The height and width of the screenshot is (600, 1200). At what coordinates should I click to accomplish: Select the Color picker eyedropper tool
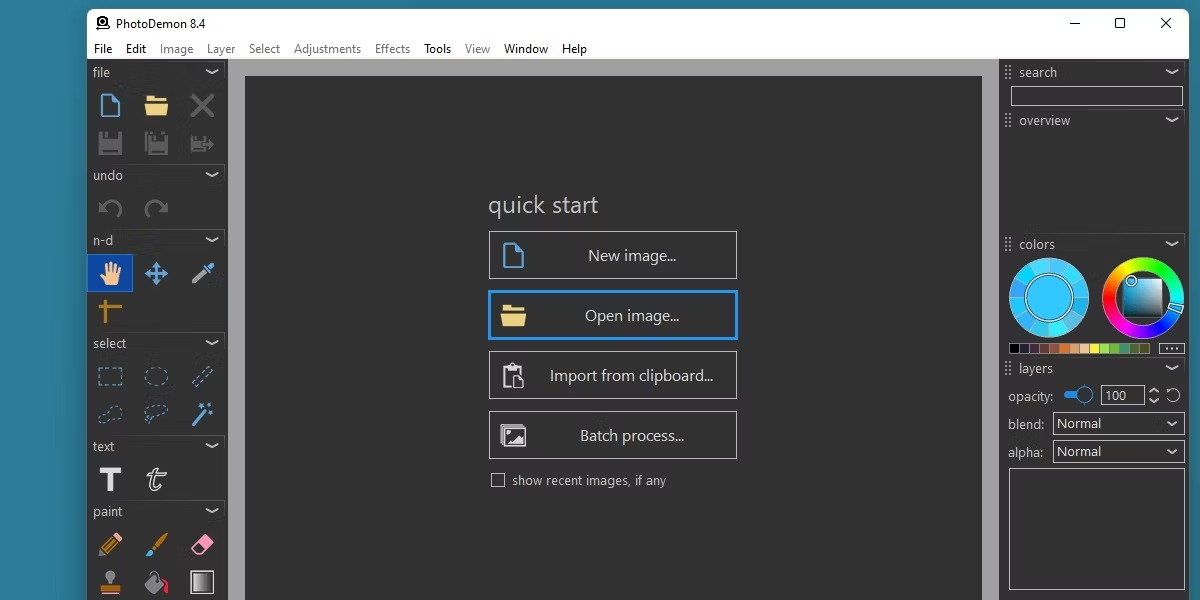[202, 273]
